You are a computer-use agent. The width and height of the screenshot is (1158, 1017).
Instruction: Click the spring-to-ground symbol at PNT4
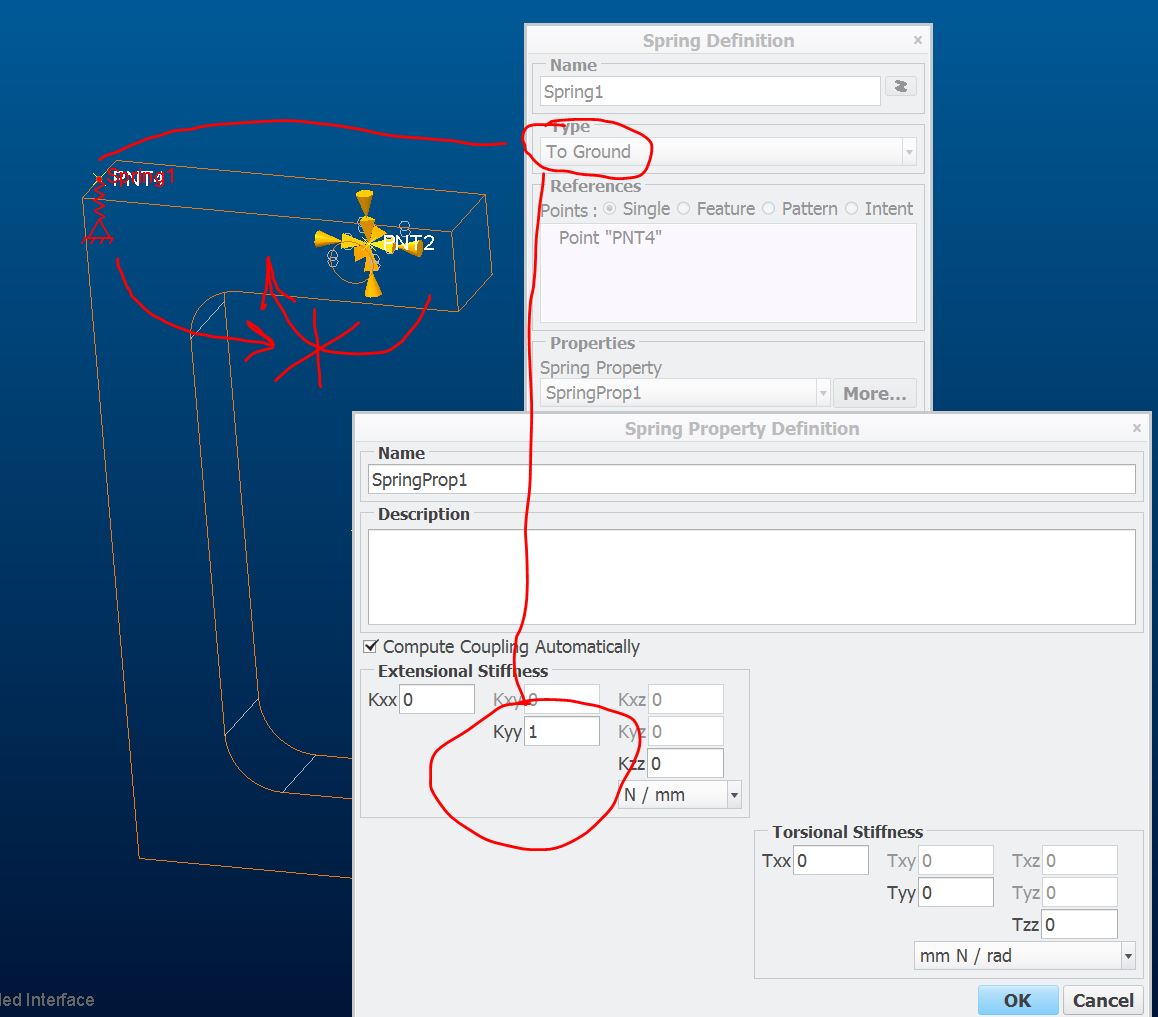coord(99,212)
